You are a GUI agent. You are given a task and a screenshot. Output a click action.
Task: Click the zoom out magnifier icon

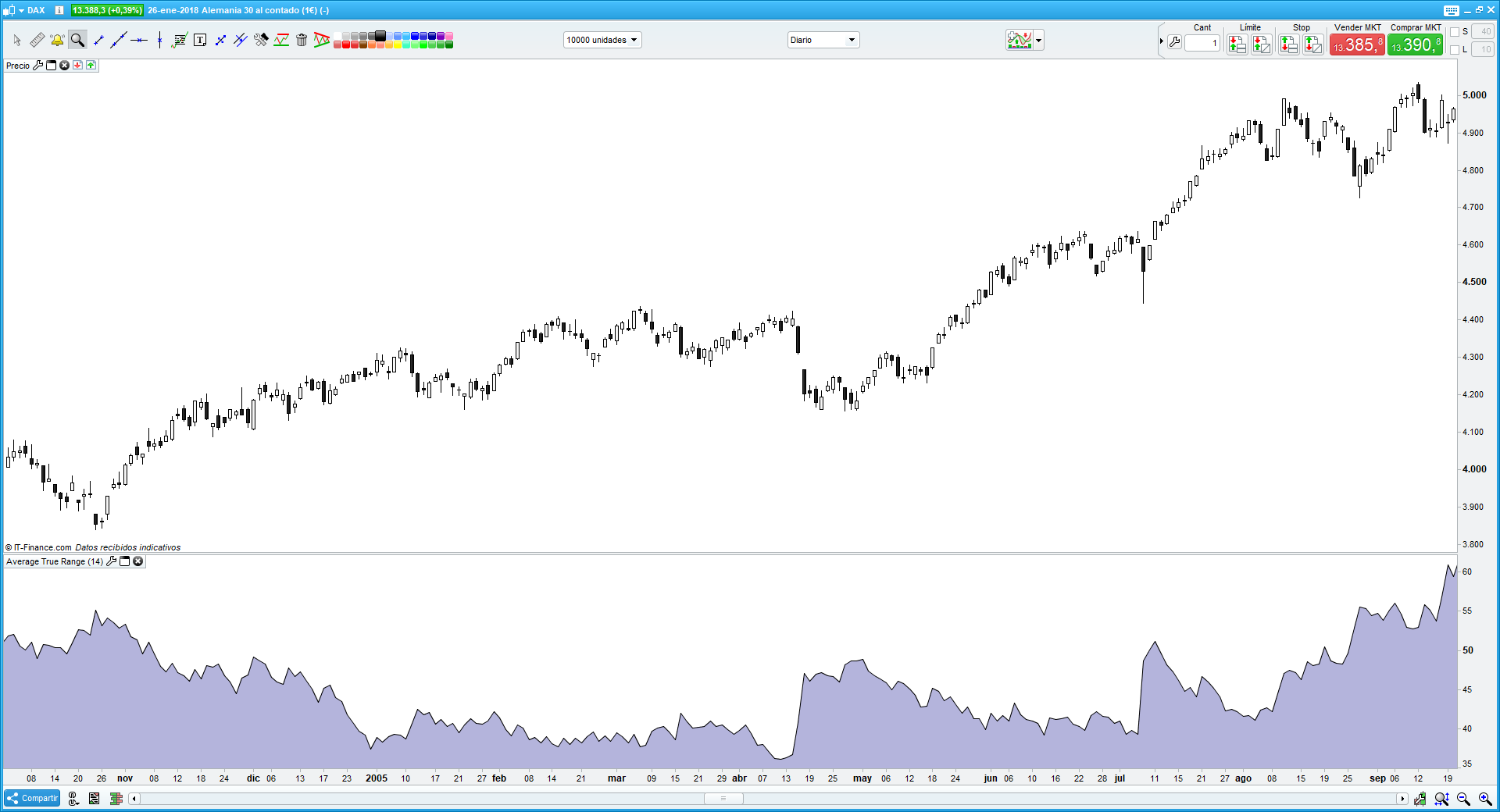(x=1463, y=799)
